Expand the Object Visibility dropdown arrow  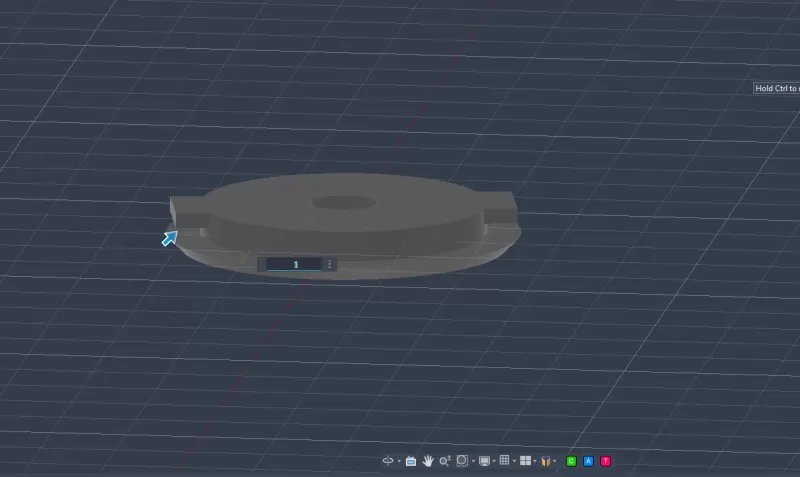coord(555,462)
